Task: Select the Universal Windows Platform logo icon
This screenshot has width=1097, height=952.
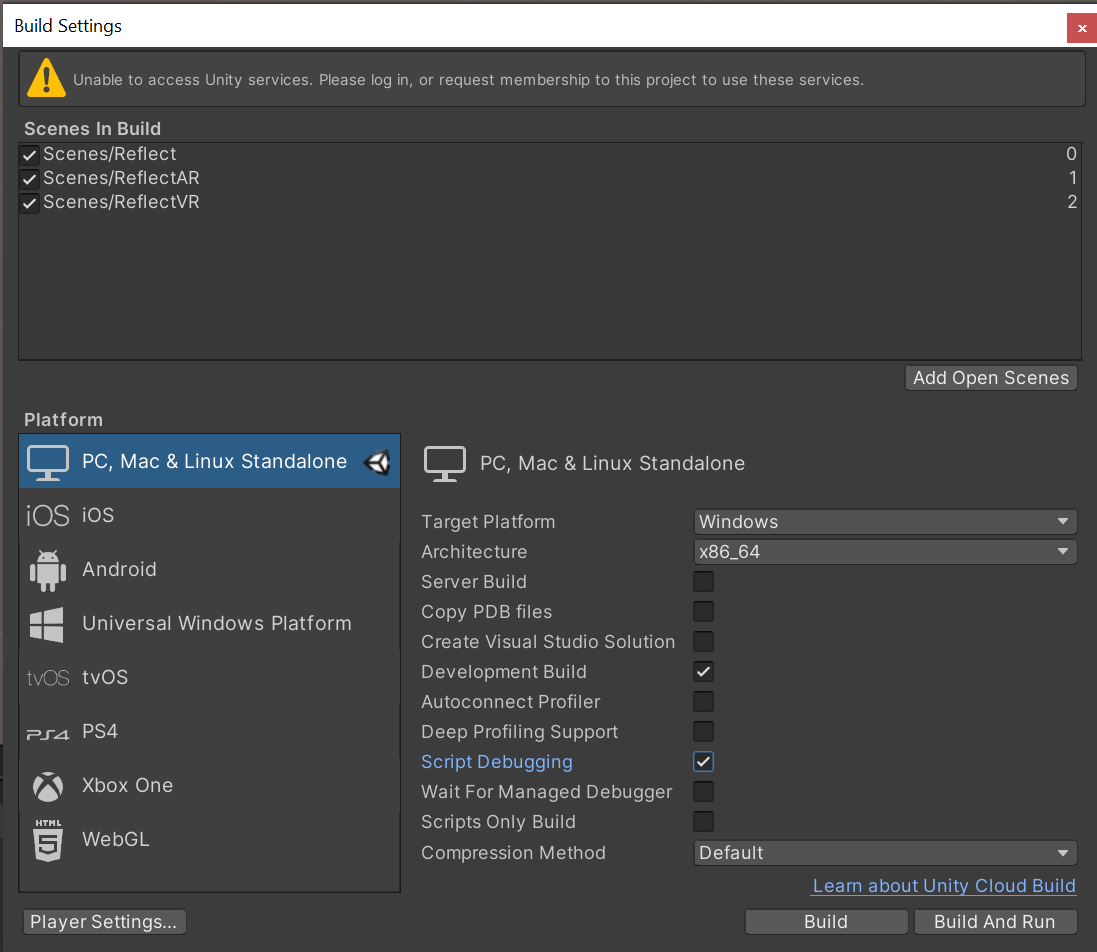Action: coord(48,624)
